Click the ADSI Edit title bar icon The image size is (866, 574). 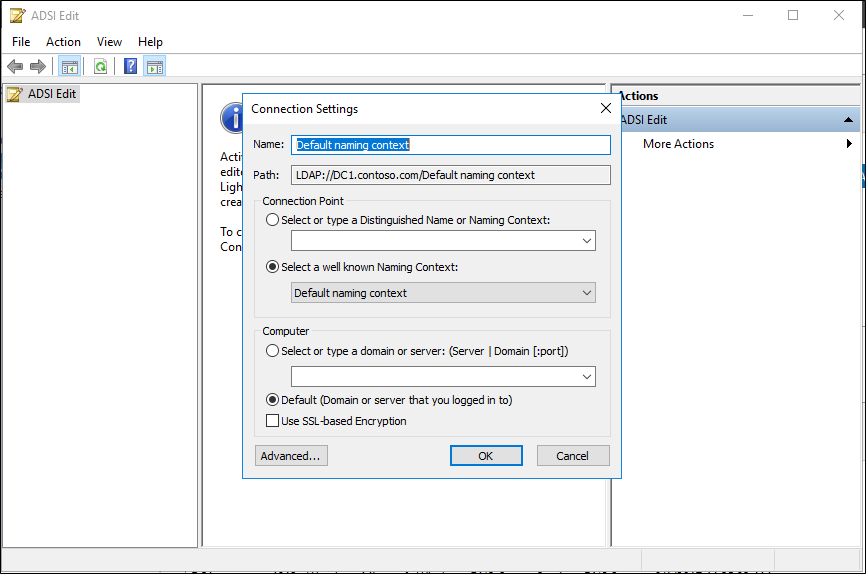pyautogui.click(x=18, y=15)
